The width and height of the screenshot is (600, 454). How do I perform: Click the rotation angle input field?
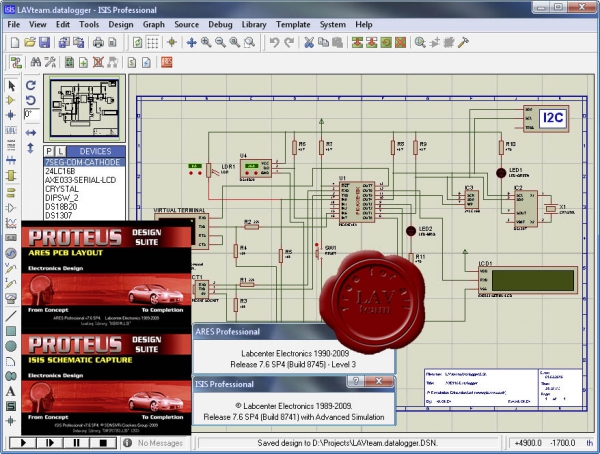point(31,114)
